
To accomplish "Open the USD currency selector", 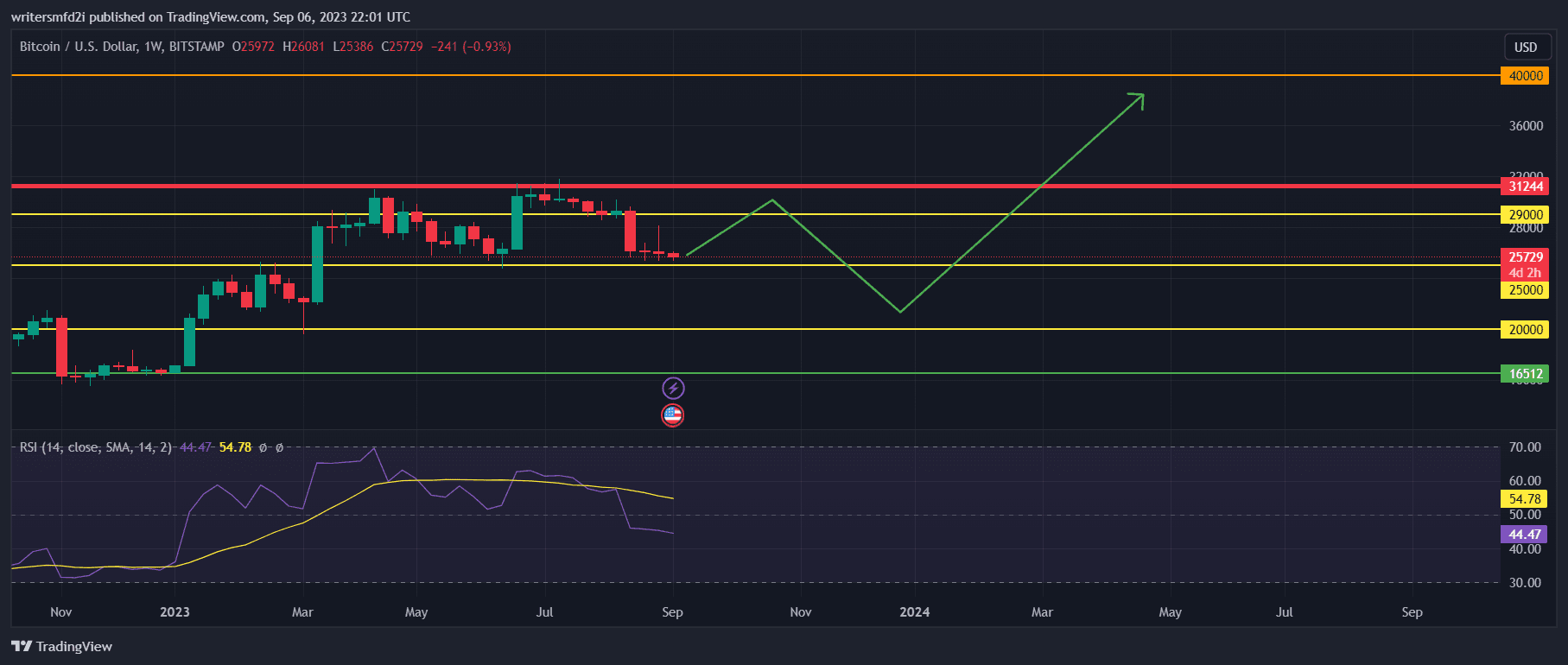I will point(1525,47).
